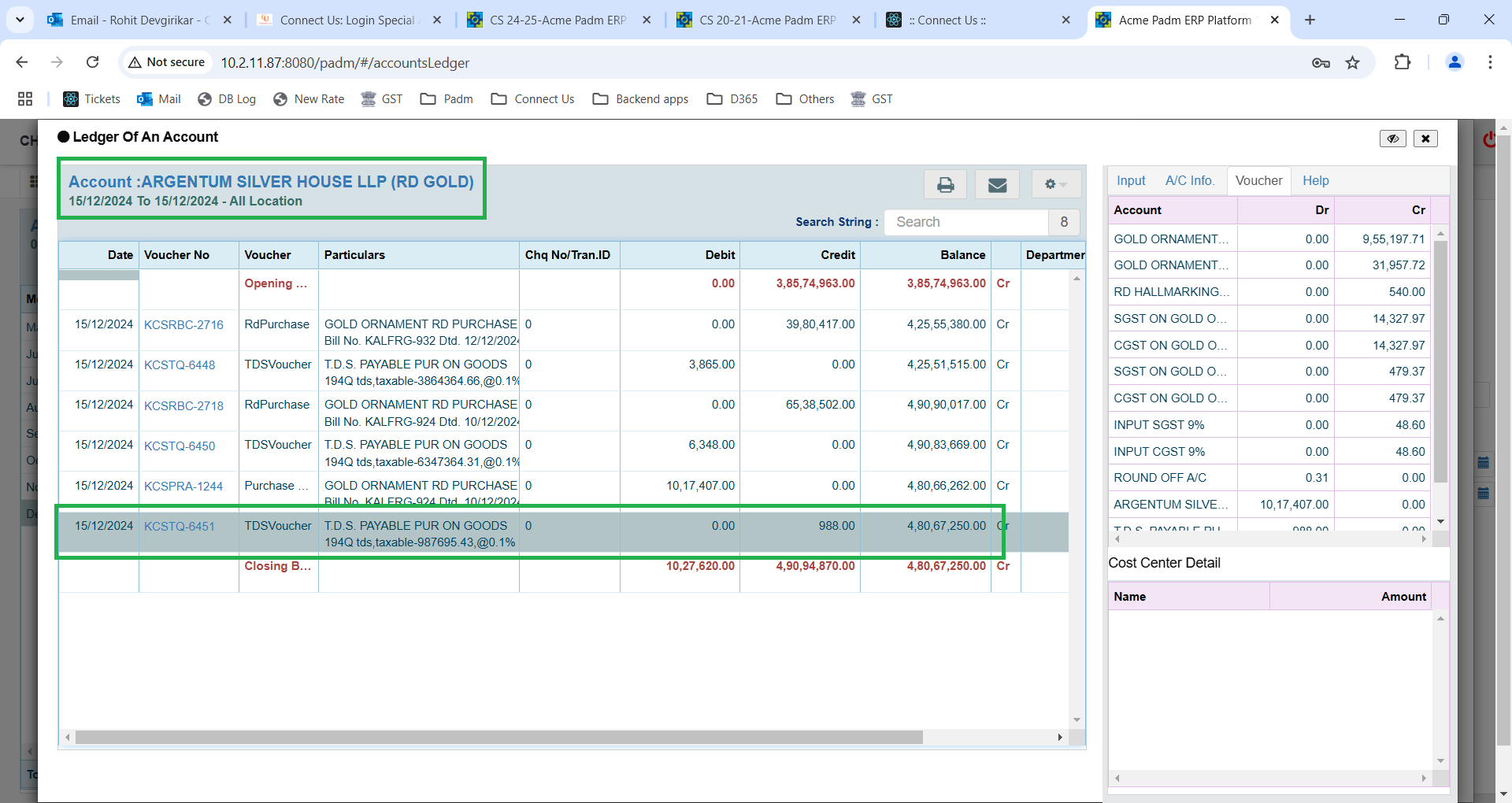Screen dimensions: 1512x803
Task: Toggle the hide eye button in dialog
Action: (x=1392, y=139)
